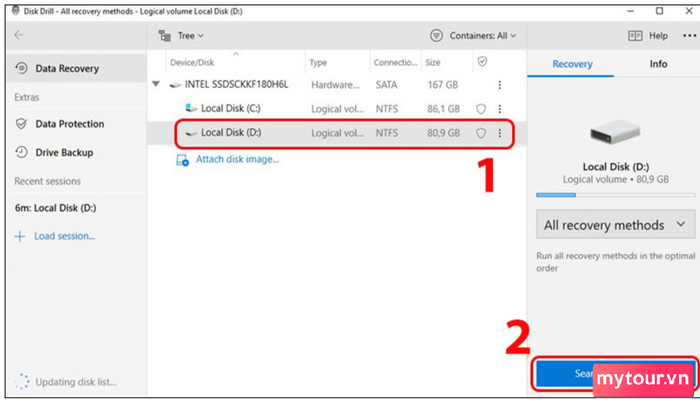Click the disk usage progress bar
Image resolution: width=700 pixels, height=405 pixels.
[616, 195]
